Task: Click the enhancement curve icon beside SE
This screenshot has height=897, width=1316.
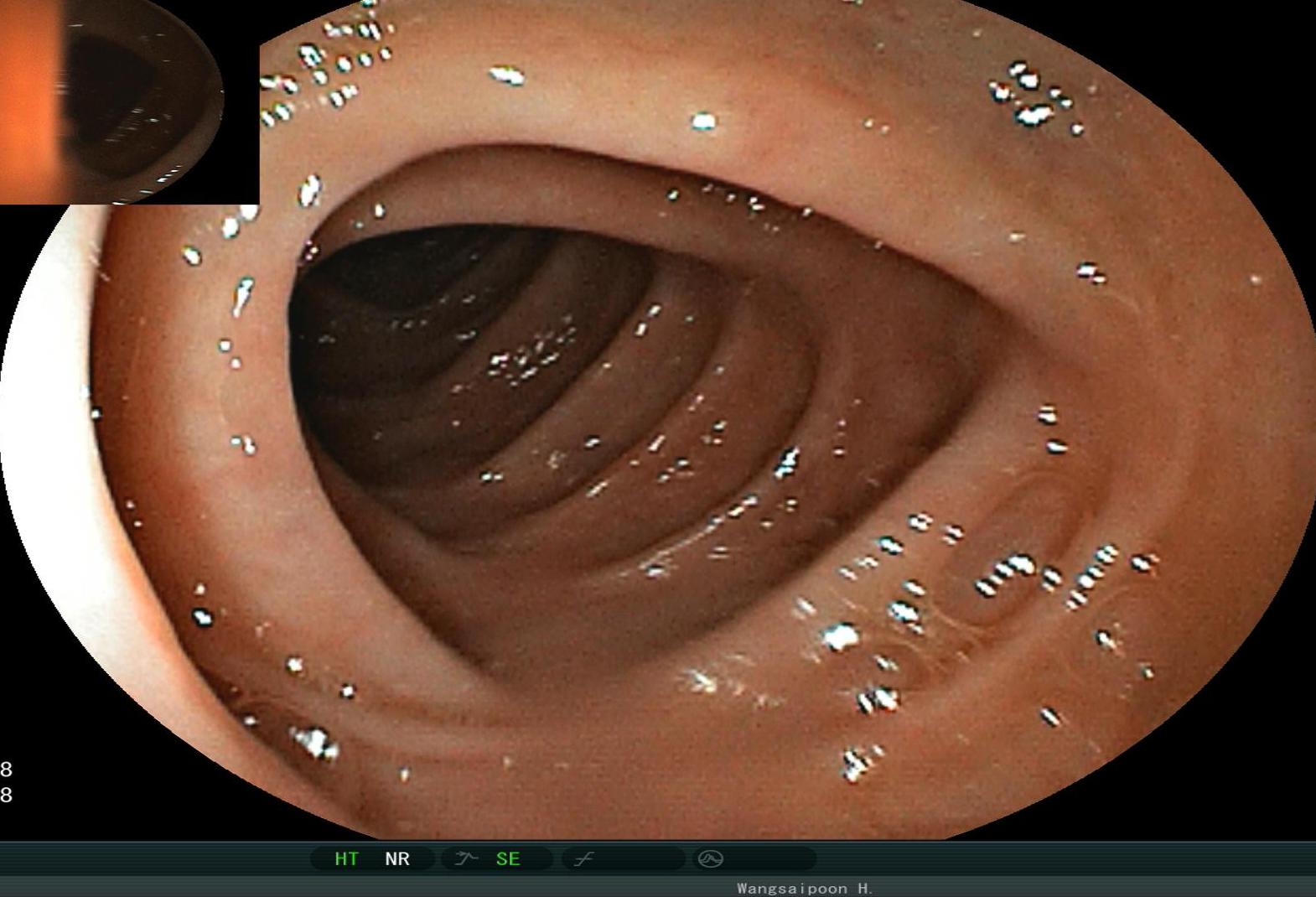Action: click(466, 858)
